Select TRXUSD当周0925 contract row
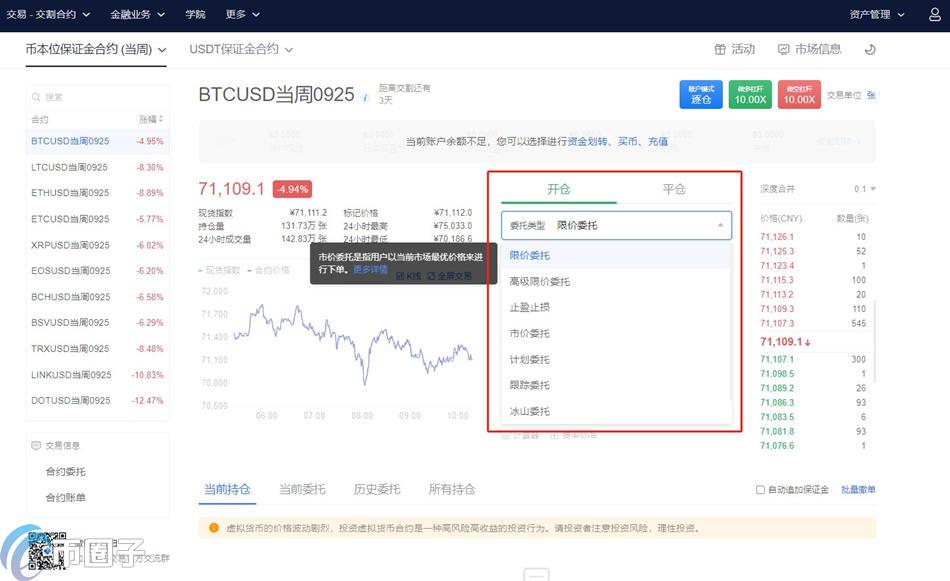 click(x=98, y=348)
